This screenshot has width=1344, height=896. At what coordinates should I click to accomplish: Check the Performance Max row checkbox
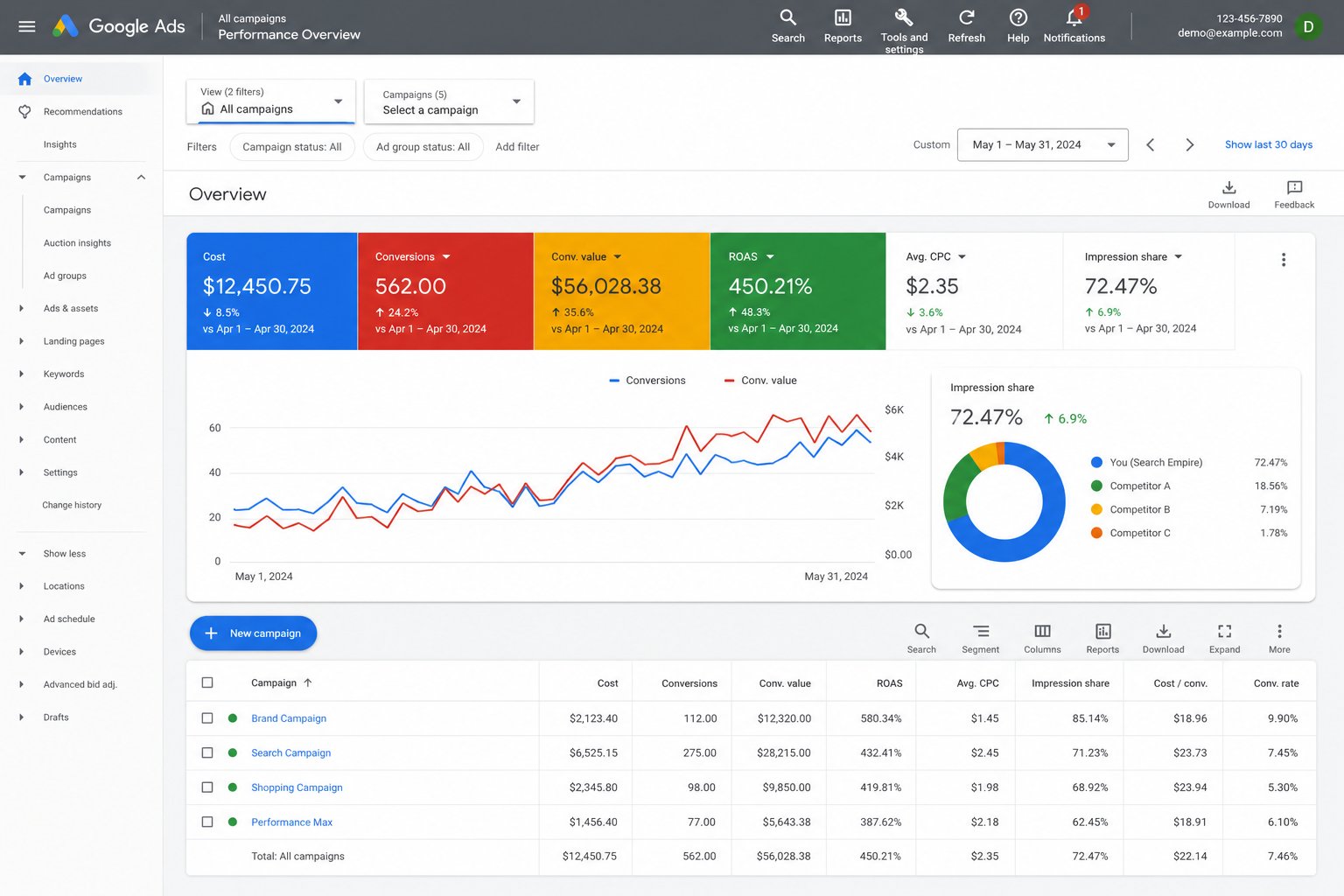(x=207, y=822)
